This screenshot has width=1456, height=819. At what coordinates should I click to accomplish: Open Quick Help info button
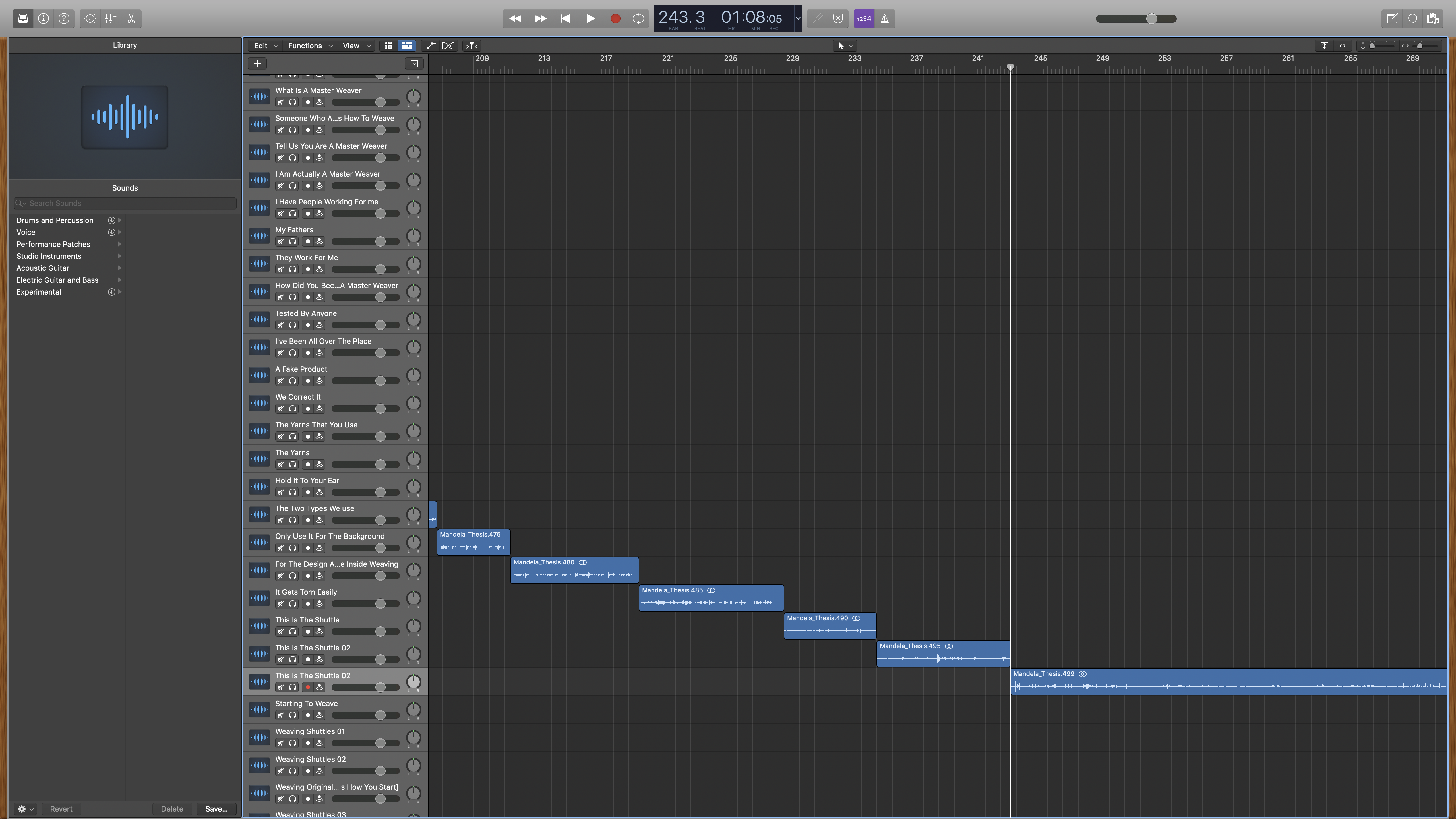pos(44,19)
